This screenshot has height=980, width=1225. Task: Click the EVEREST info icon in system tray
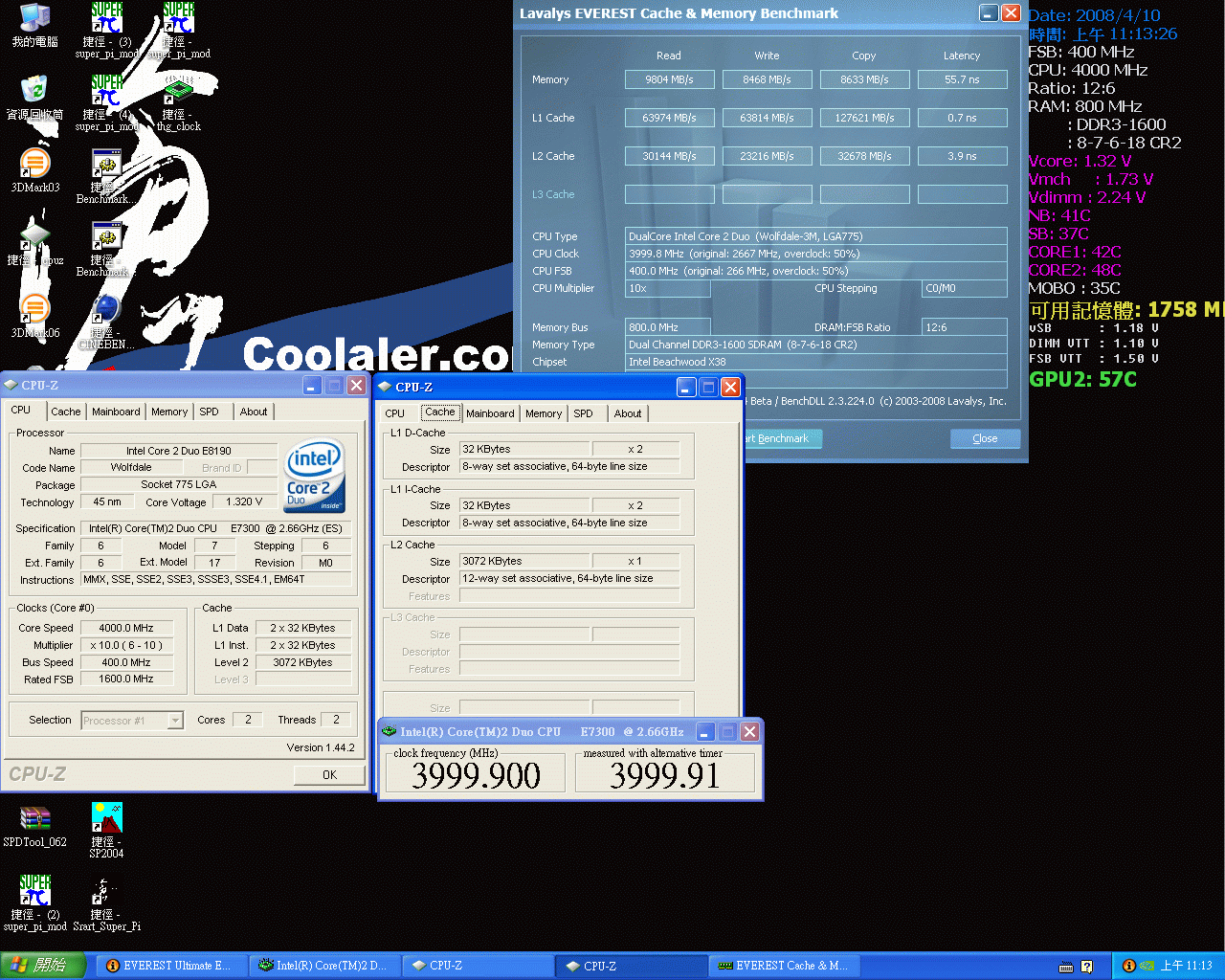click(1128, 966)
